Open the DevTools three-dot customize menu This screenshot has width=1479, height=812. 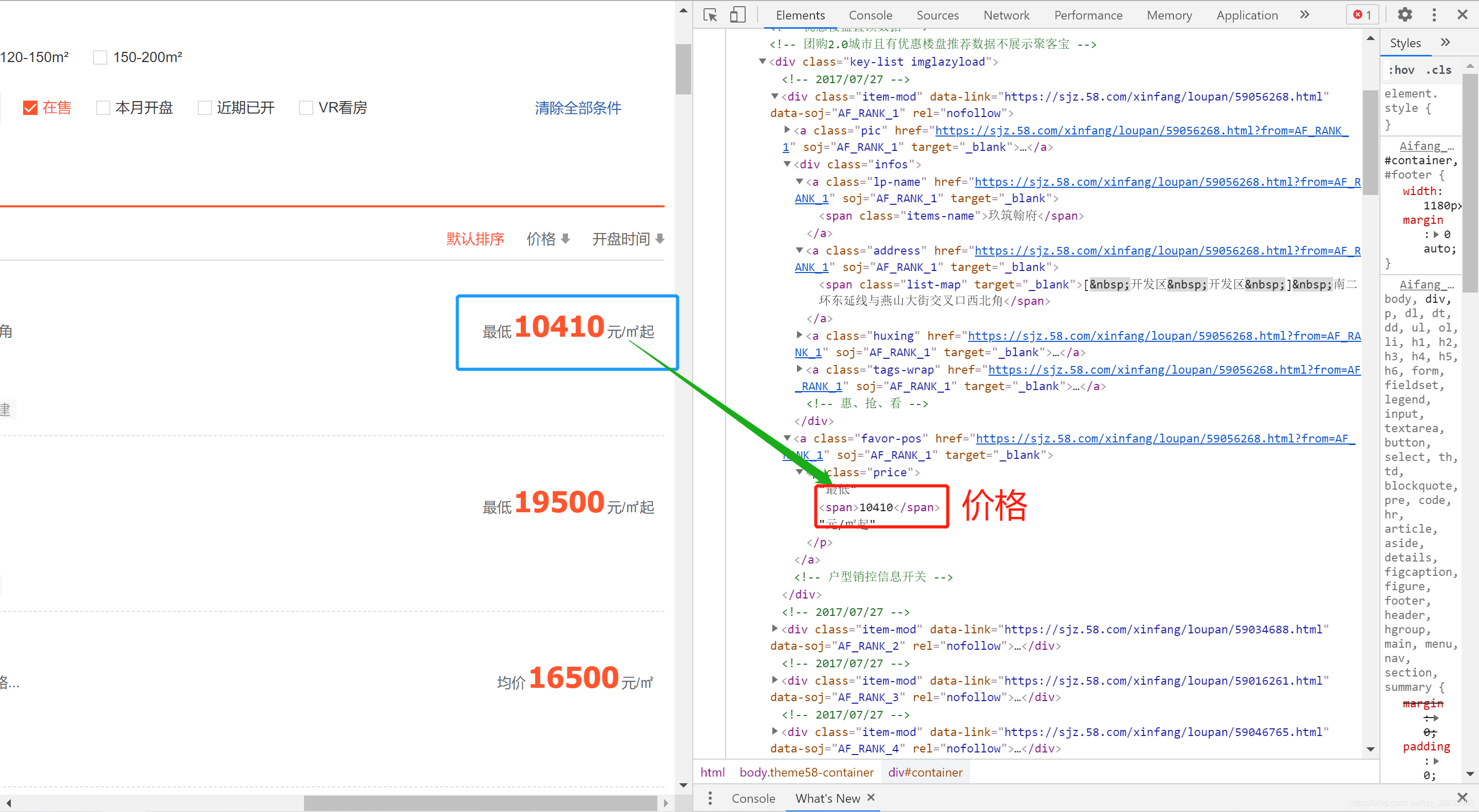pos(1434,15)
